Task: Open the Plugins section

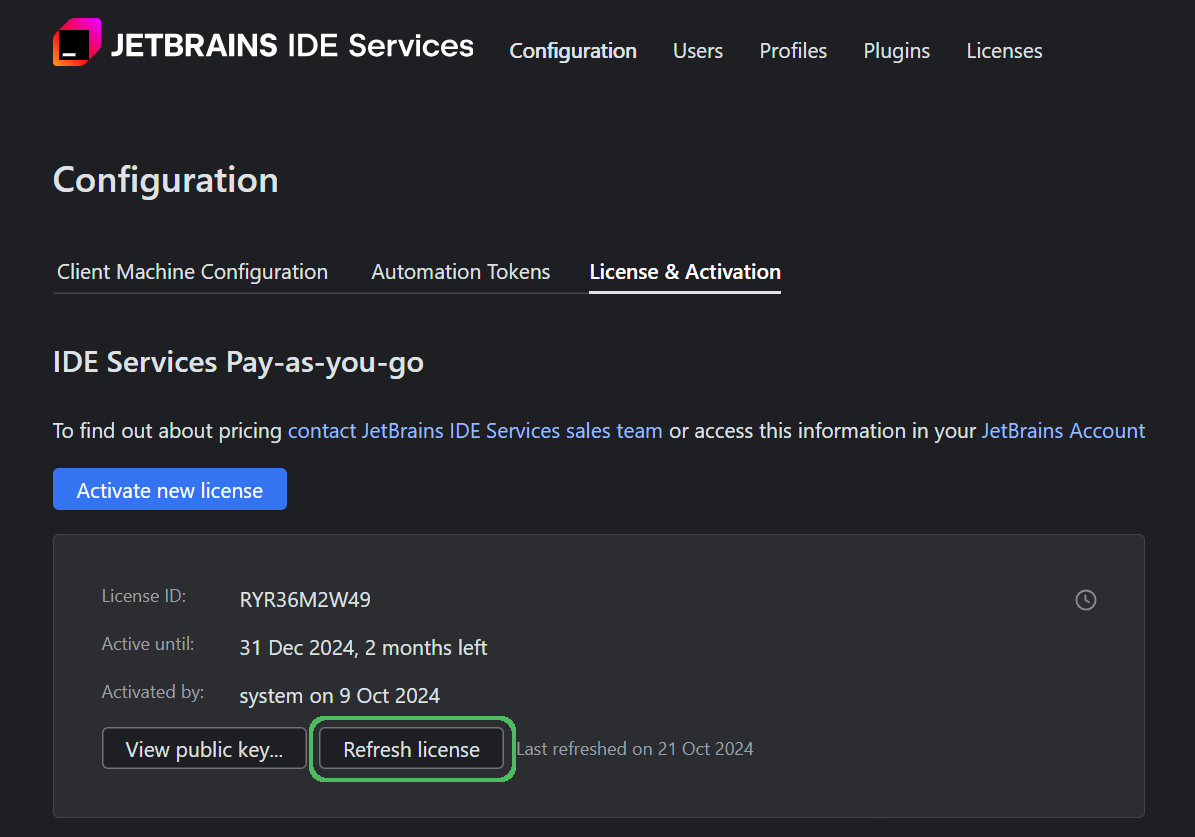Action: [x=895, y=51]
